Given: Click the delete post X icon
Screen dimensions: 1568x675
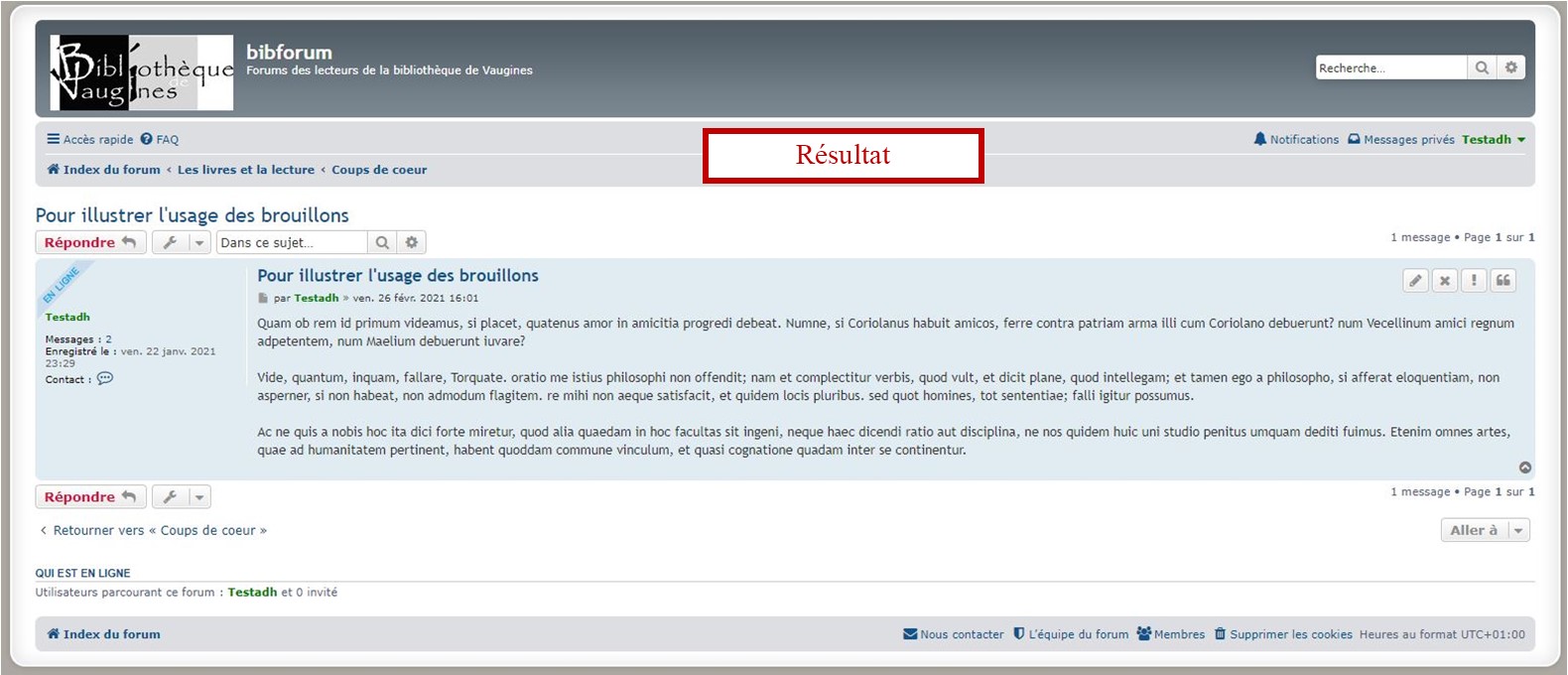Looking at the screenshot, I should point(1445,281).
